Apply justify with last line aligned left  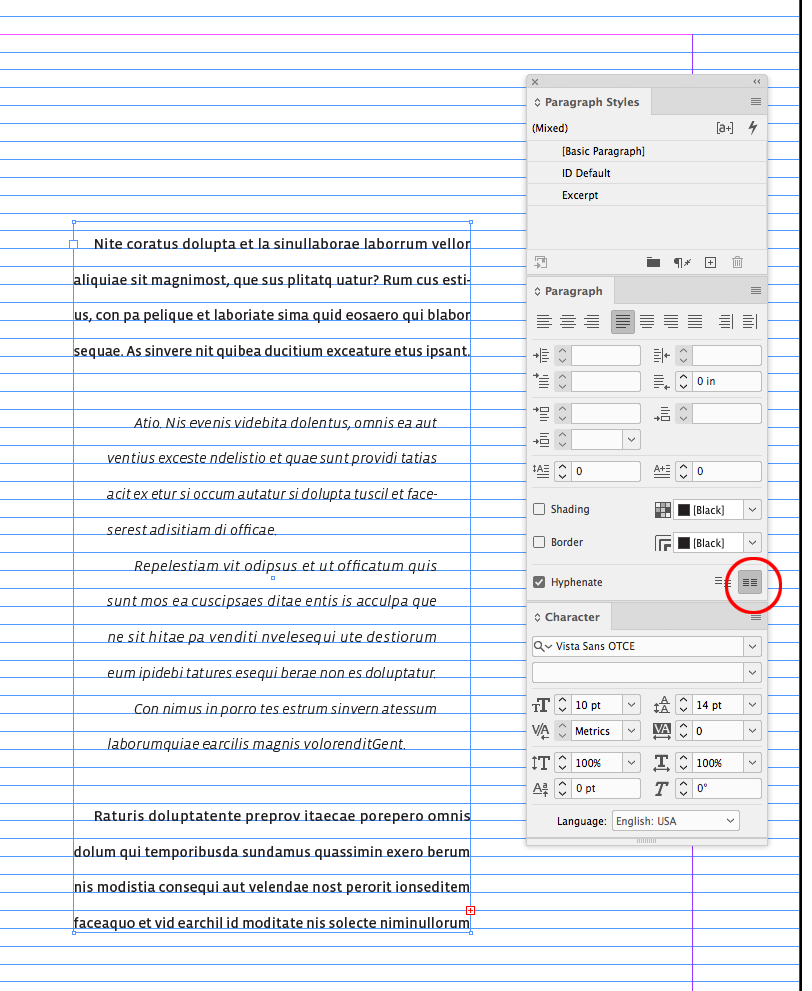point(621,321)
